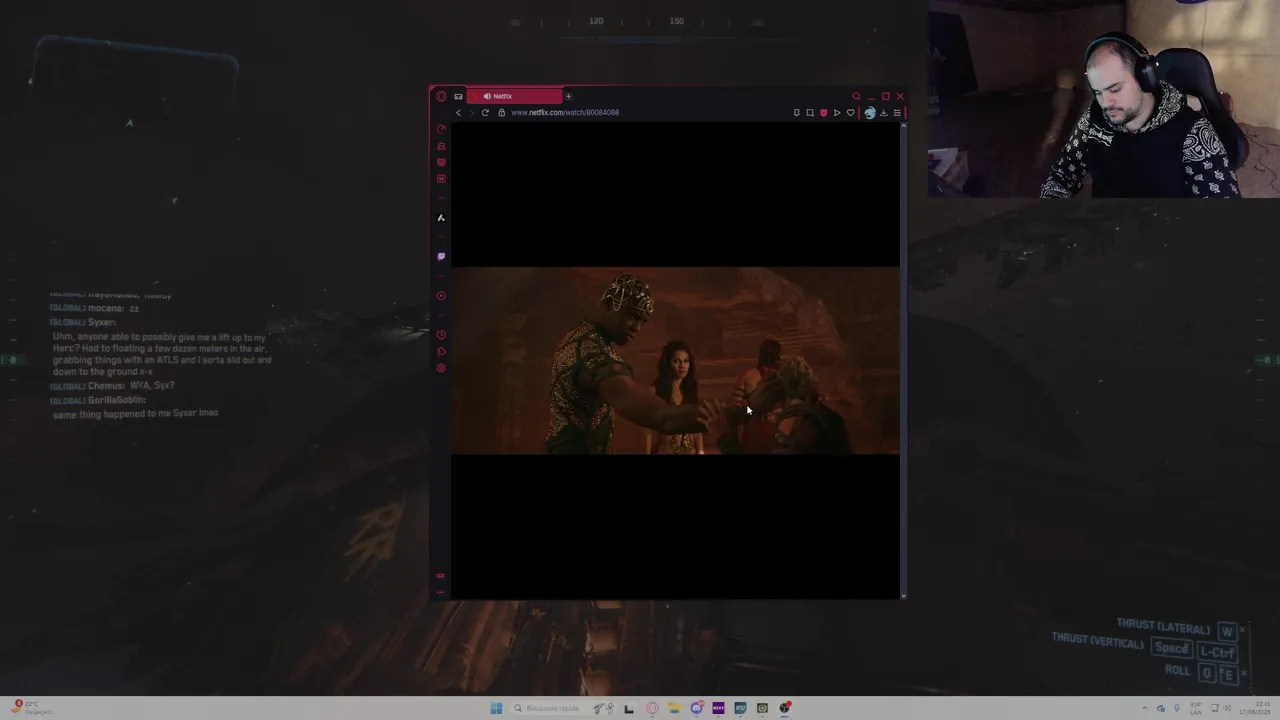Open the Discord taskbar icon
1280x720 pixels.
[696, 708]
